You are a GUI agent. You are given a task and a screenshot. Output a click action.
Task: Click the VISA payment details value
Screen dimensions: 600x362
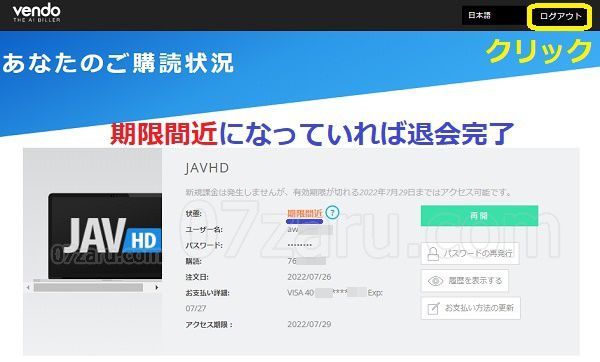pos(335,293)
